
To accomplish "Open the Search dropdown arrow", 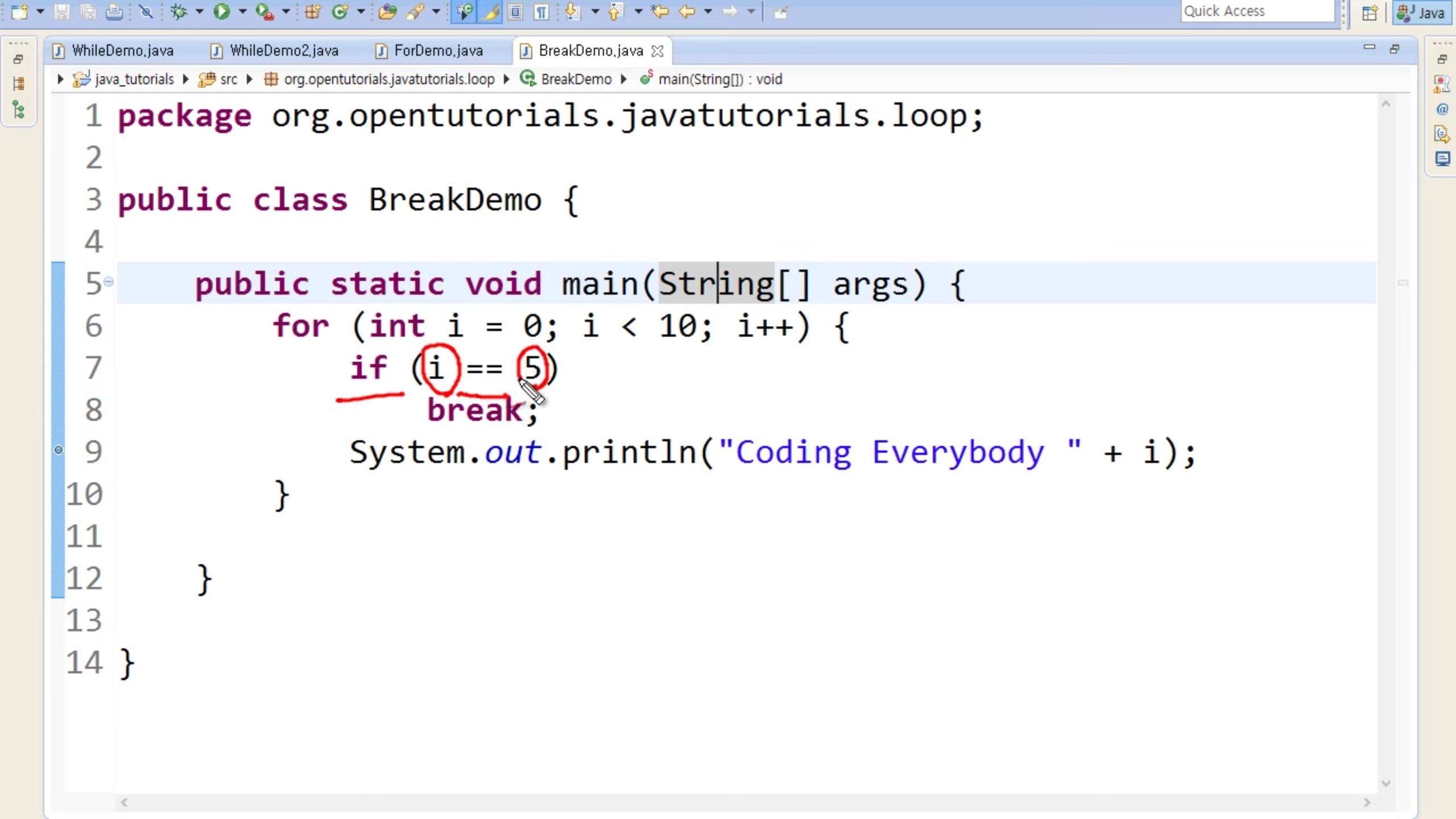I will (436, 11).
